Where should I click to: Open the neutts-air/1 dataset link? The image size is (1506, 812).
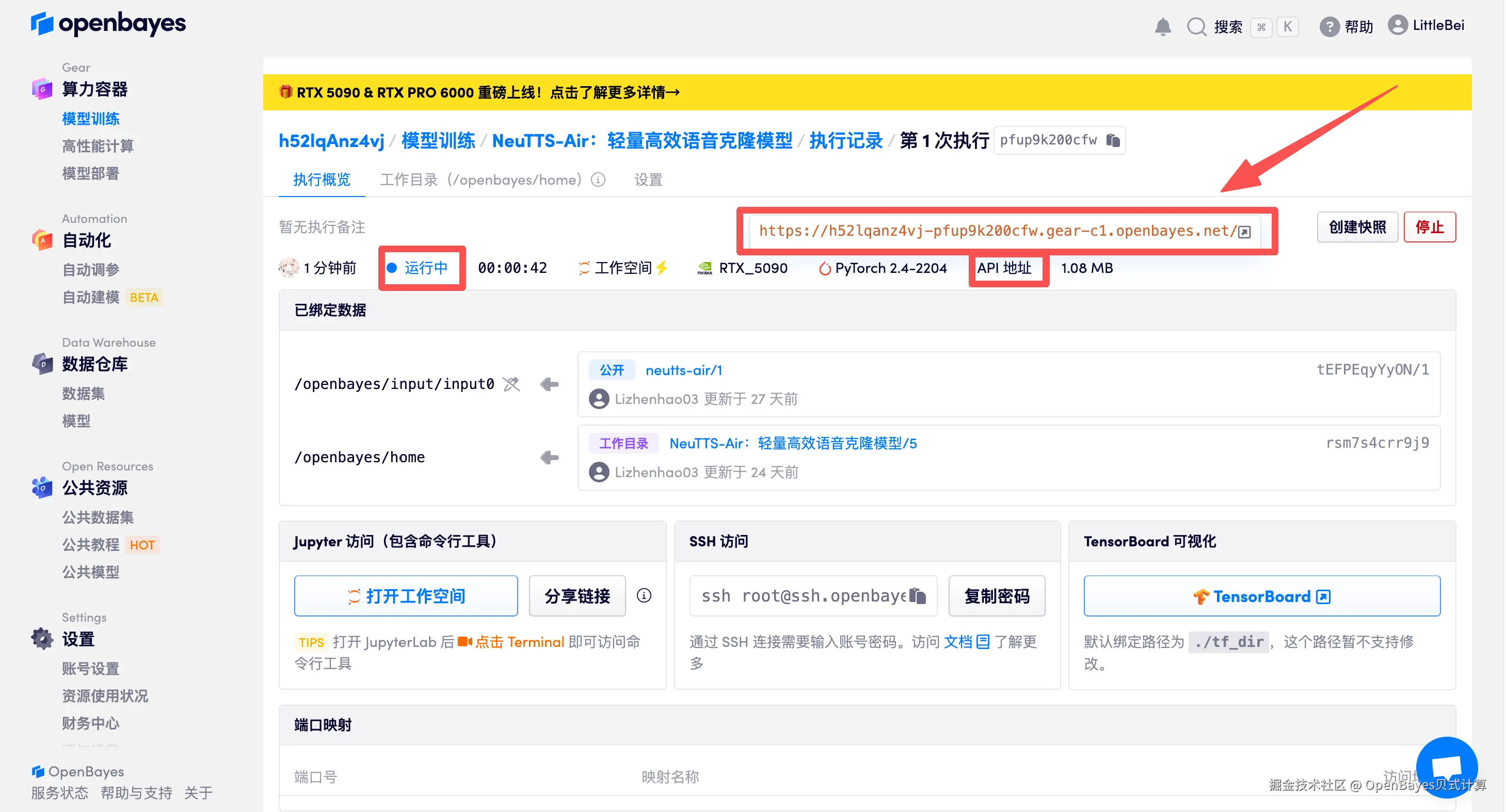coord(684,370)
